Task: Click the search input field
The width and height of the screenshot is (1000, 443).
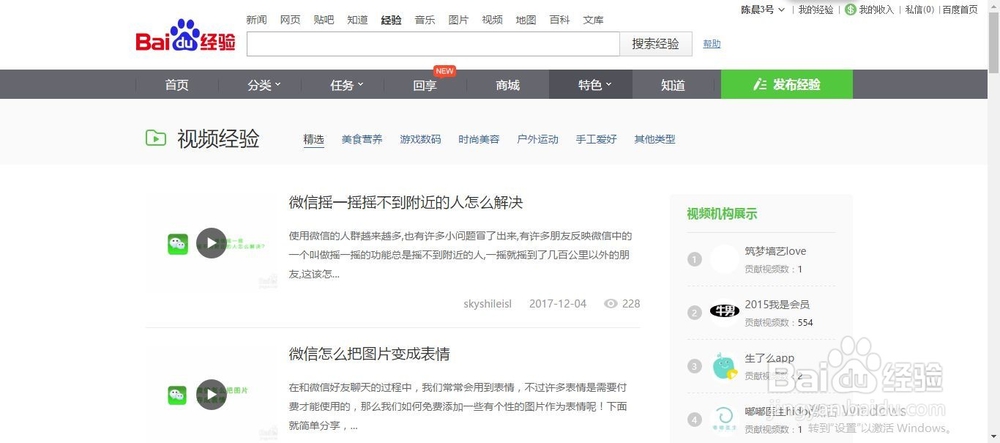Action: point(433,44)
